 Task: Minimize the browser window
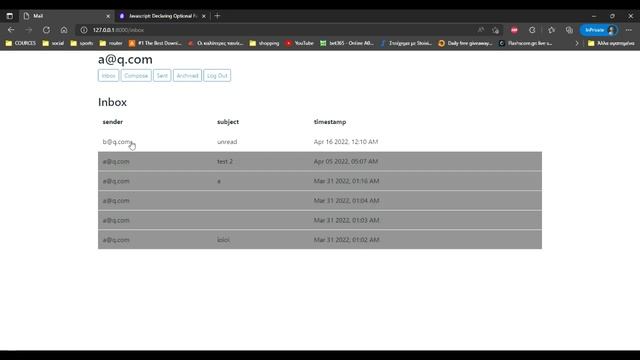(594, 16)
